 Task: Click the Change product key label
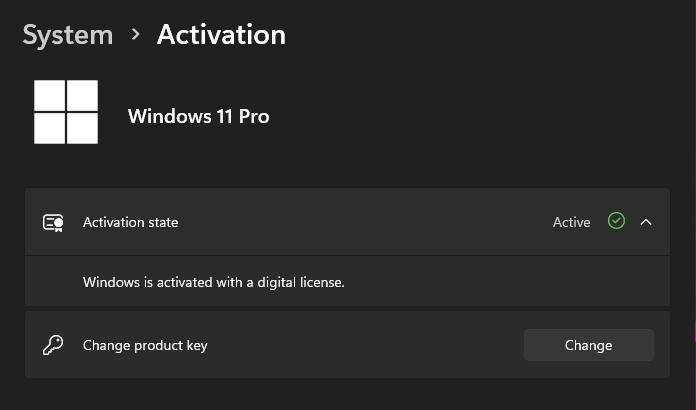tap(145, 345)
